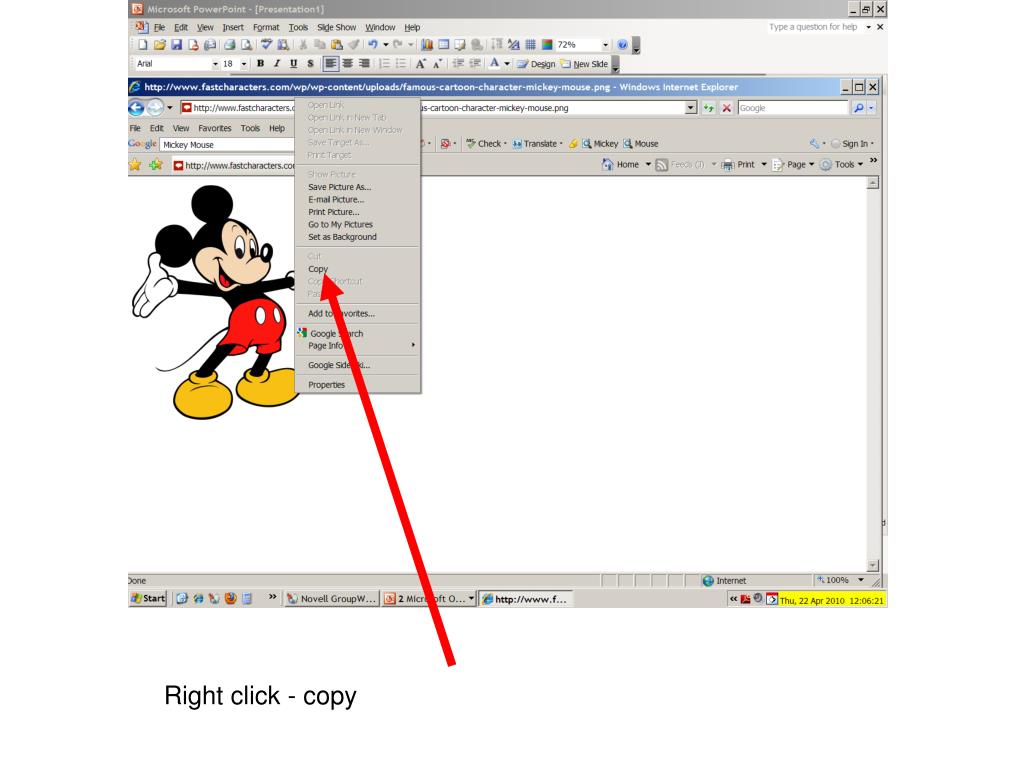This screenshot has width=1024, height=768.
Task: Toggle Underline formatting in PowerPoint
Action: click(294, 63)
